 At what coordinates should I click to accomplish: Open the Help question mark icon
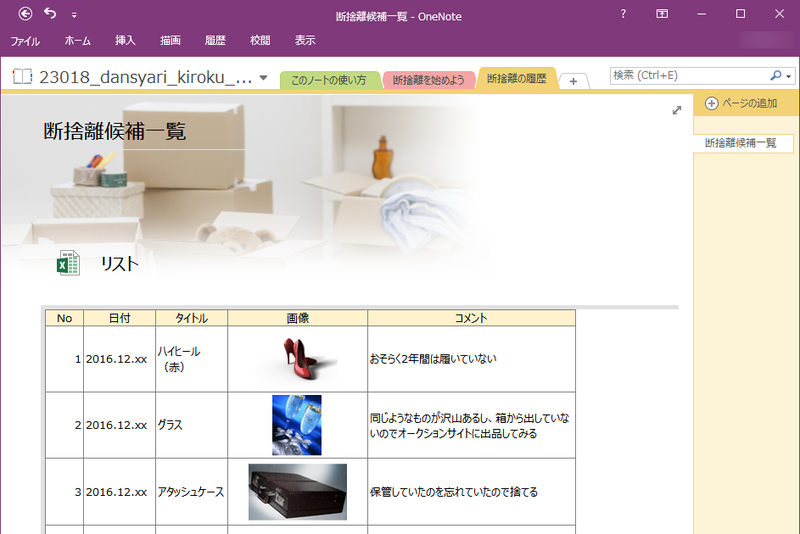click(x=623, y=14)
